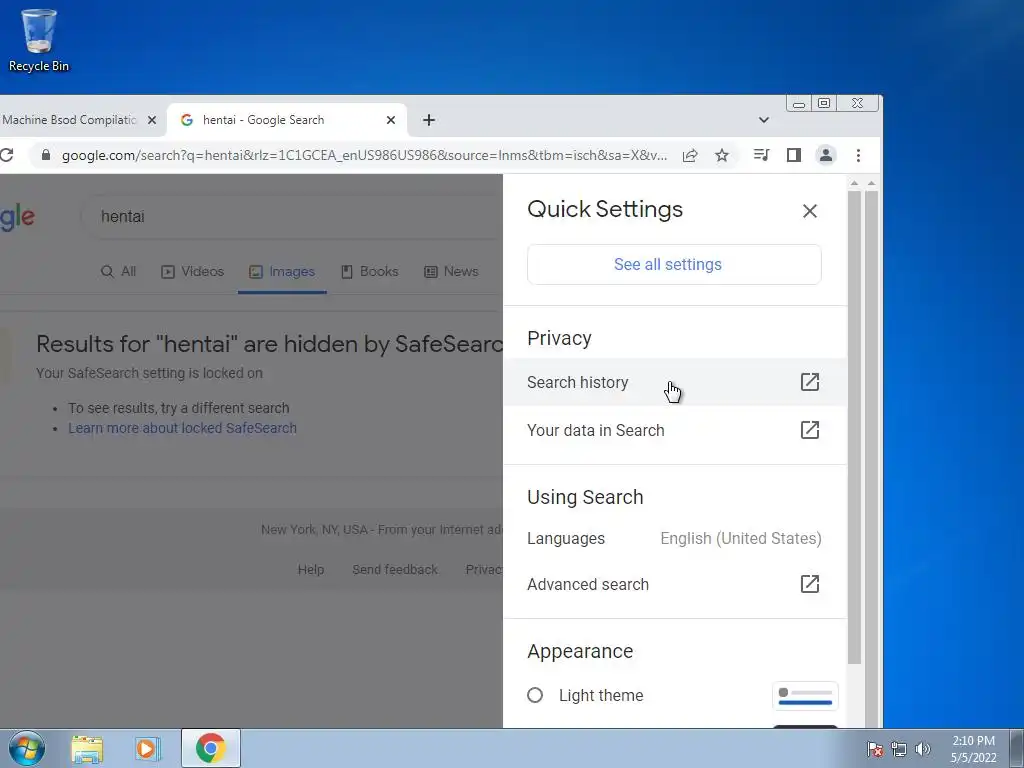Open the Send feedback footer link
The width and height of the screenshot is (1024, 768).
tap(395, 569)
